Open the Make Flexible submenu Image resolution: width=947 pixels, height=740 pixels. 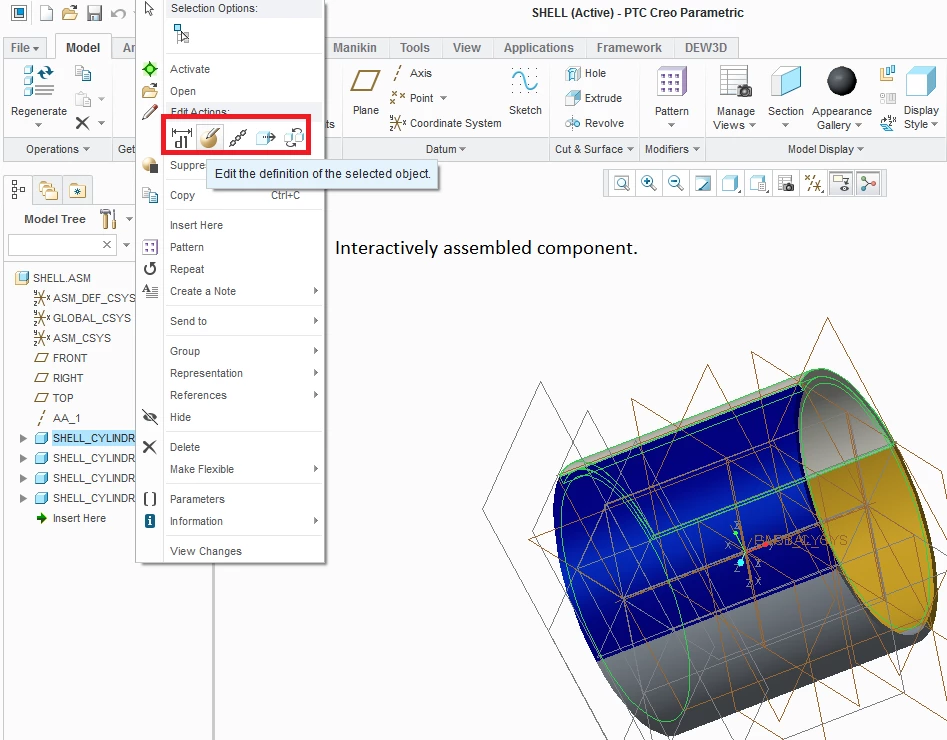click(x=242, y=469)
